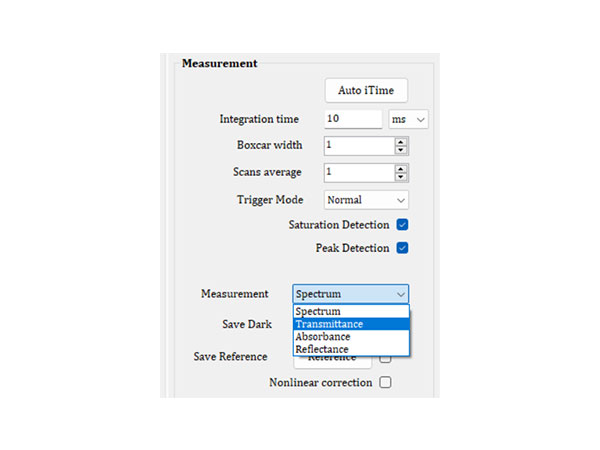
Task: Increase Scans average with up arrow
Action: 401,168
